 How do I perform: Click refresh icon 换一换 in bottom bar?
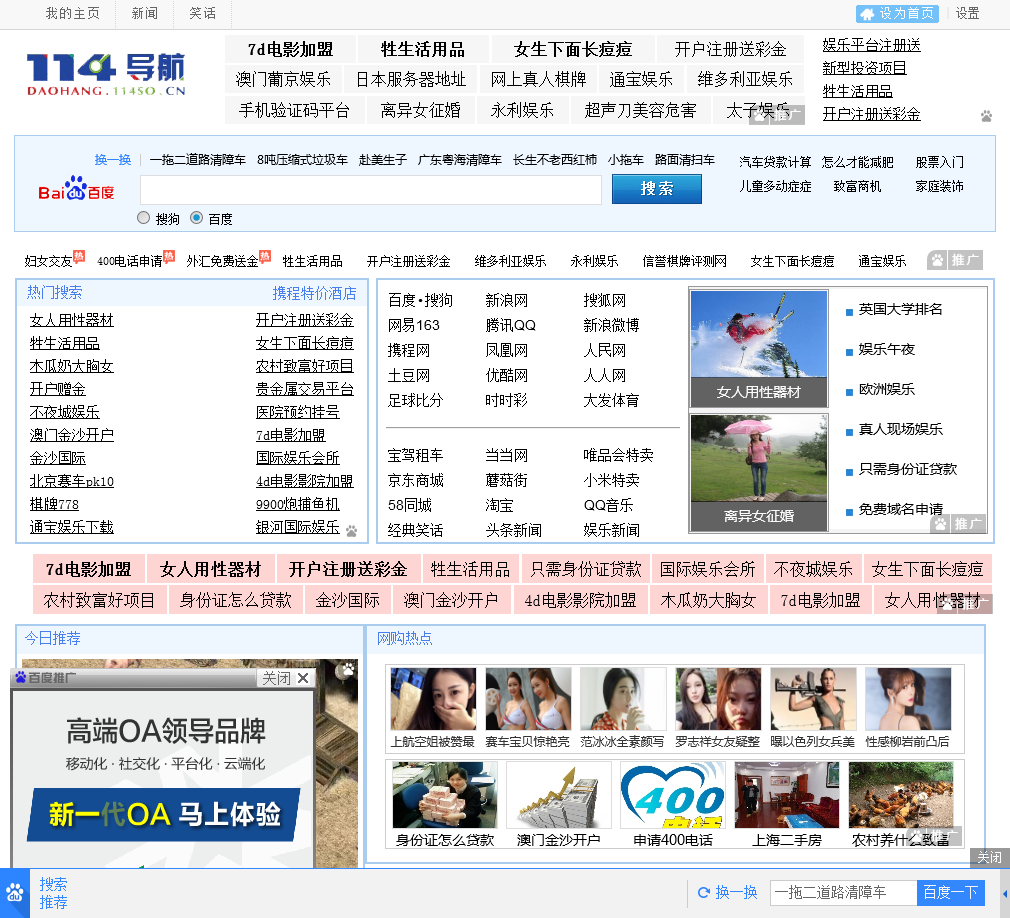pyautogui.click(x=704, y=892)
